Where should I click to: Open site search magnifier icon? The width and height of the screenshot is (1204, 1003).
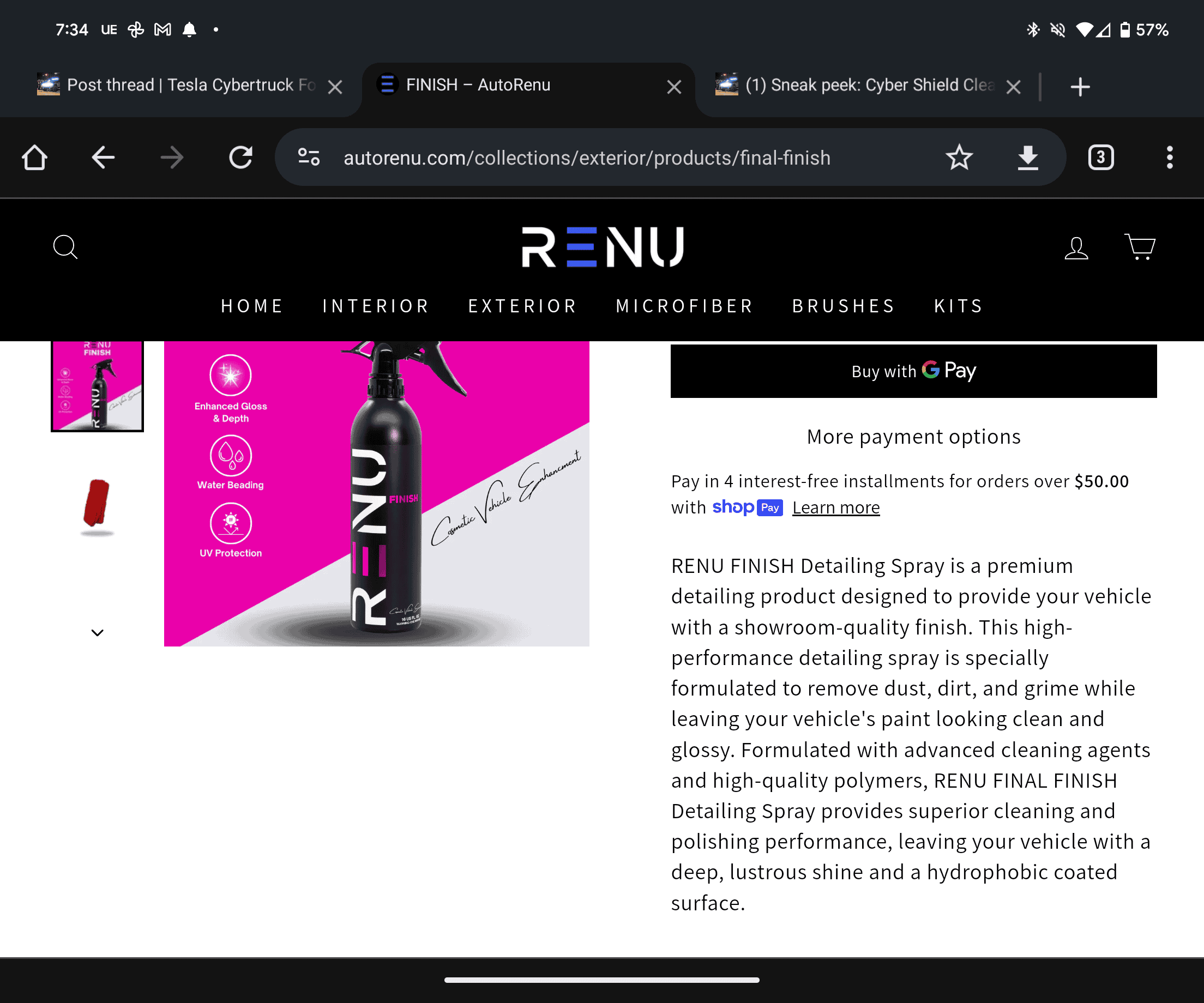(x=65, y=247)
